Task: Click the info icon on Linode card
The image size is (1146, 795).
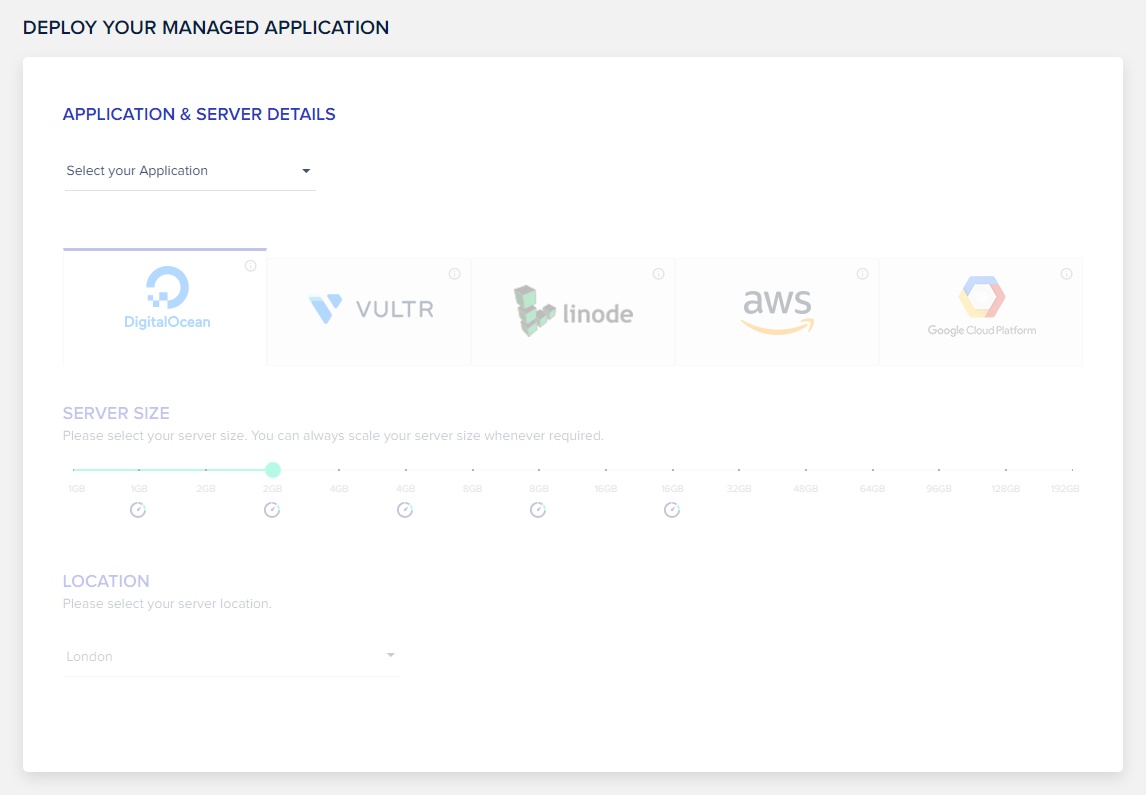Action: [x=659, y=274]
